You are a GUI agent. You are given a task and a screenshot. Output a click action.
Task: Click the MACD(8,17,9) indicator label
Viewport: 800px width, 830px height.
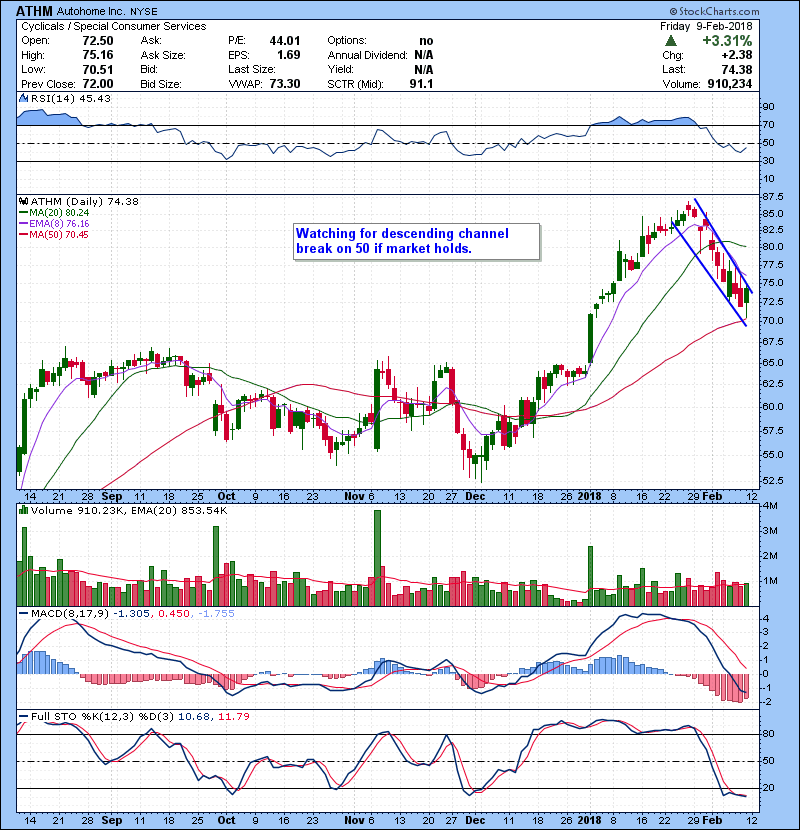point(70,614)
